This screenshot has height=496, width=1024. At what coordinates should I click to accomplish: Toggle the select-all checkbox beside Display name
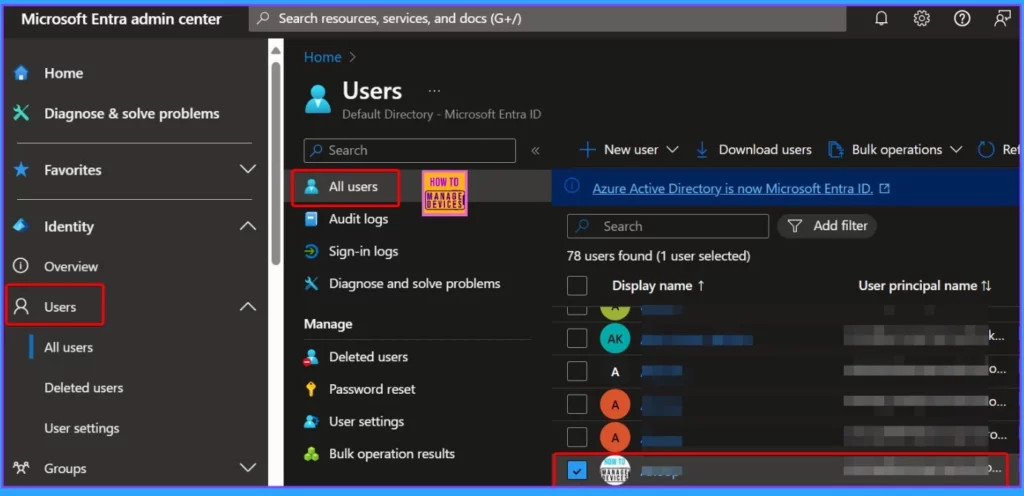pyautogui.click(x=577, y=286)
